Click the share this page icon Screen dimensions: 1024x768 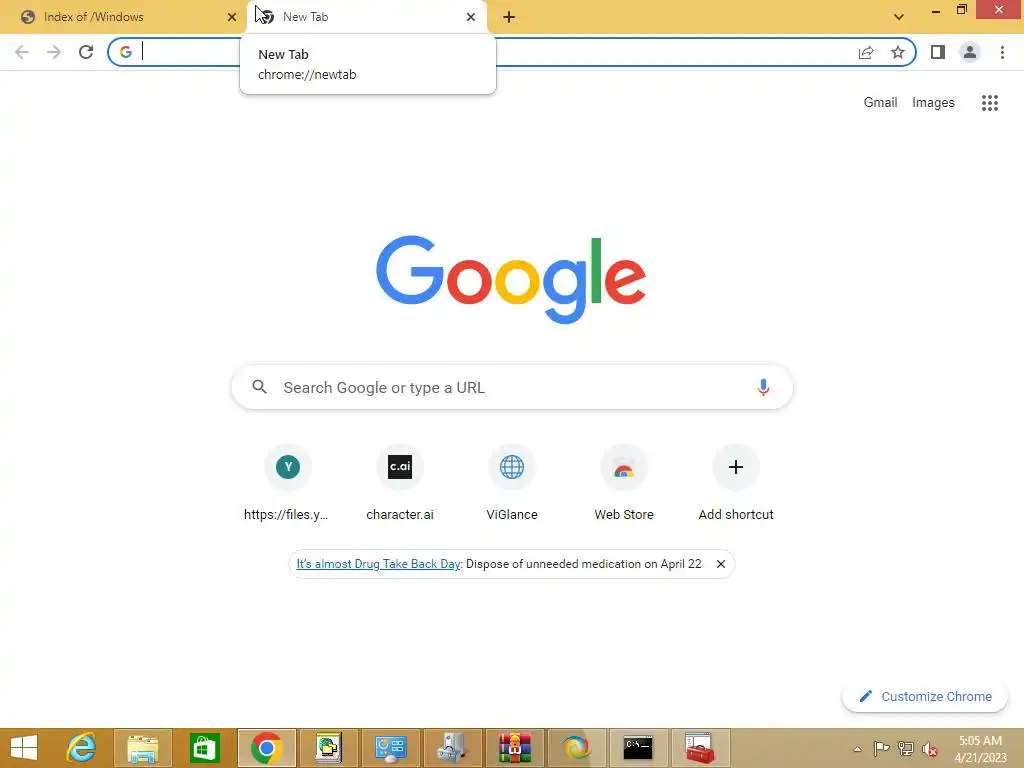pos(866,52)
